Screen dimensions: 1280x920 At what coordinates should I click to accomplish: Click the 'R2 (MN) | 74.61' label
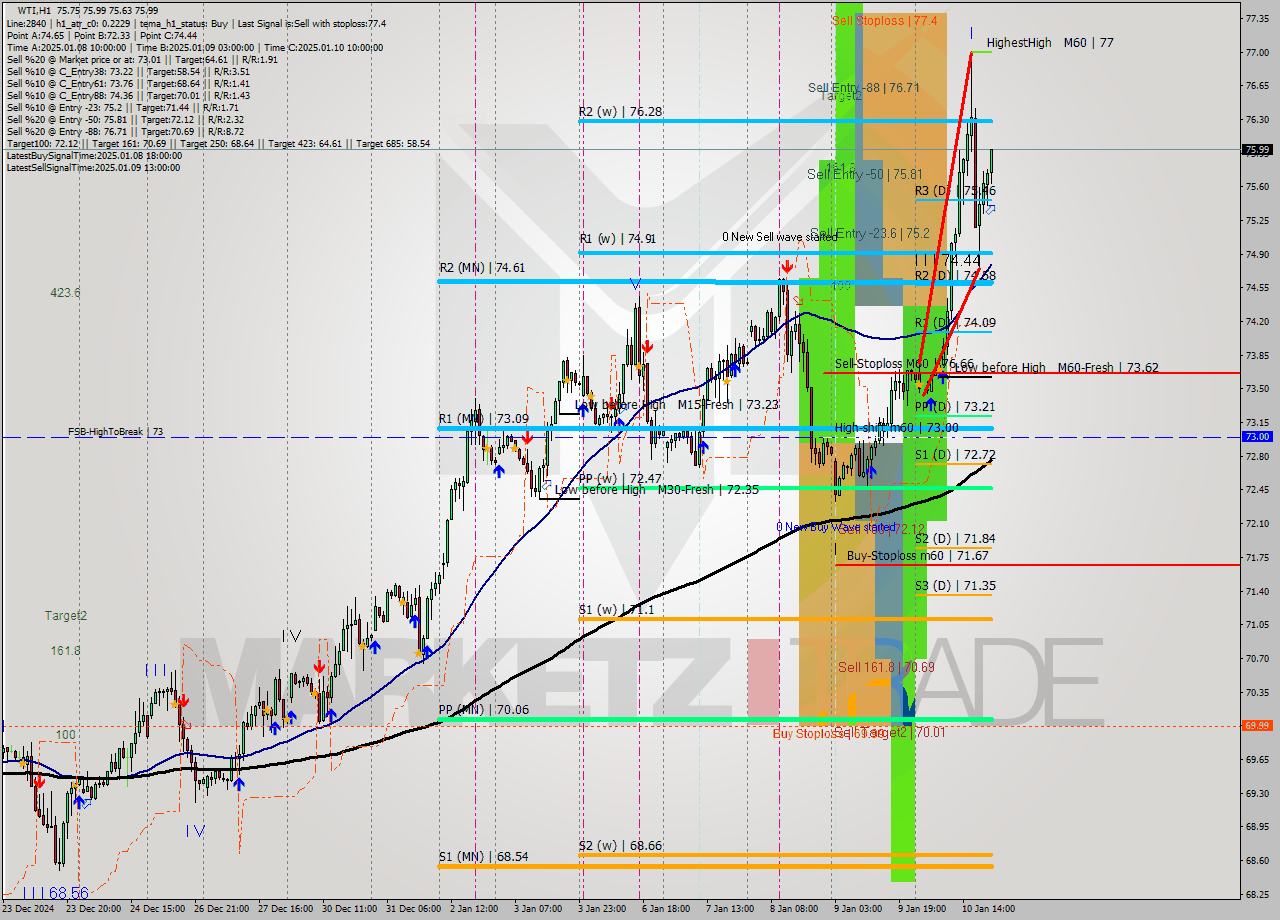tap(481, 268)
